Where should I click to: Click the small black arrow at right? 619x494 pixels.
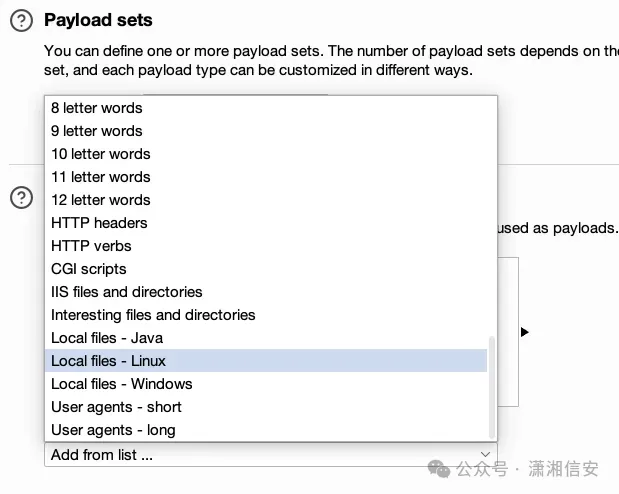coord(524,332)
